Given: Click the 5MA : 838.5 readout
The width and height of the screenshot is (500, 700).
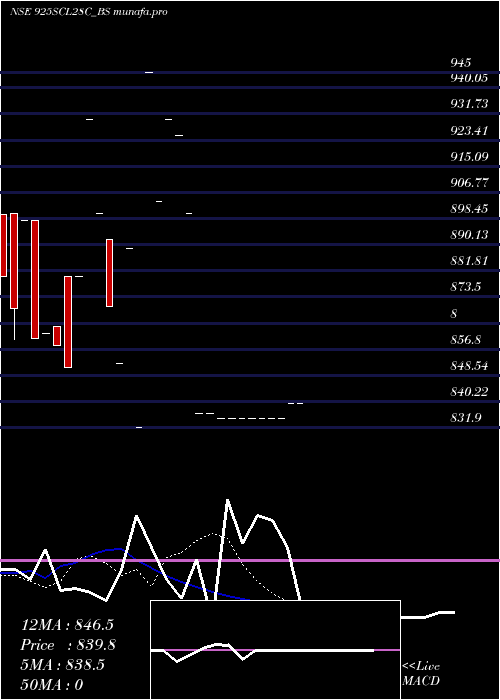Looking at the screenshot, I should (x=62, y=665).
